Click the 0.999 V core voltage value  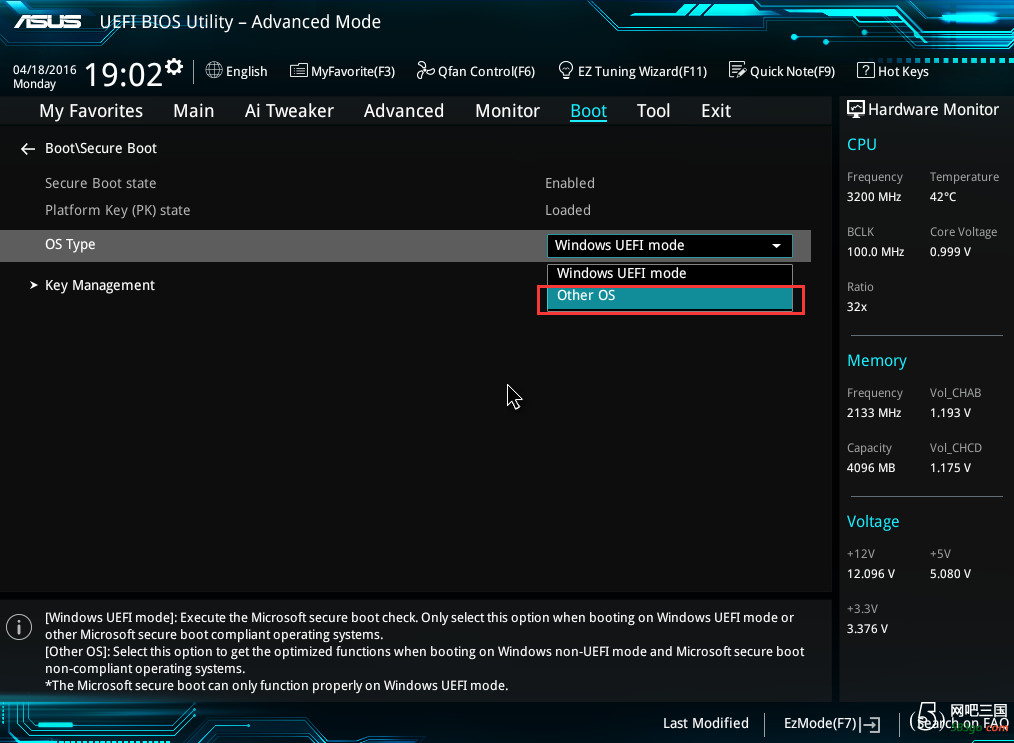[950, 252]
